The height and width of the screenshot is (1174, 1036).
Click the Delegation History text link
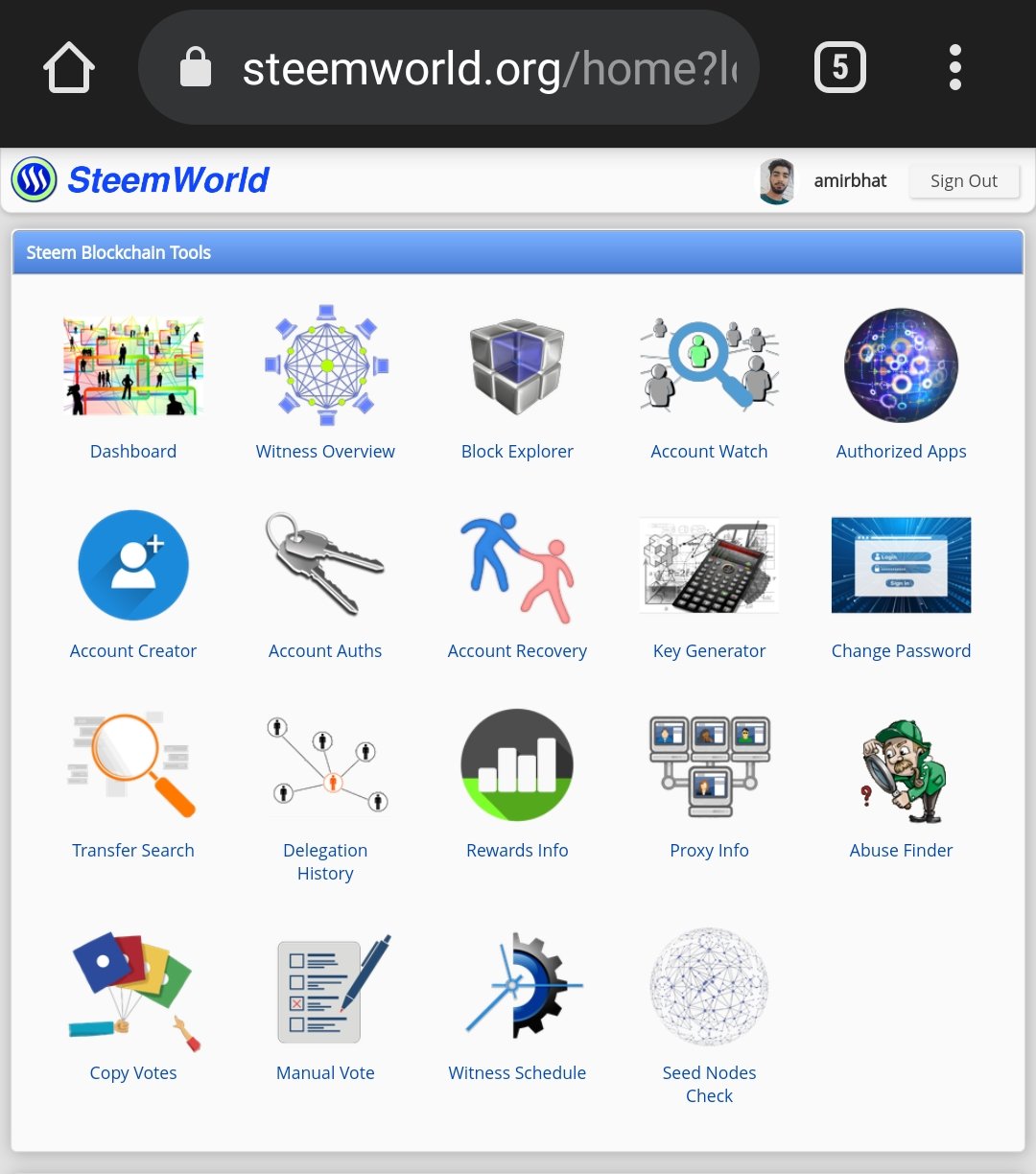pyautogui.click(x=325, y=861)
